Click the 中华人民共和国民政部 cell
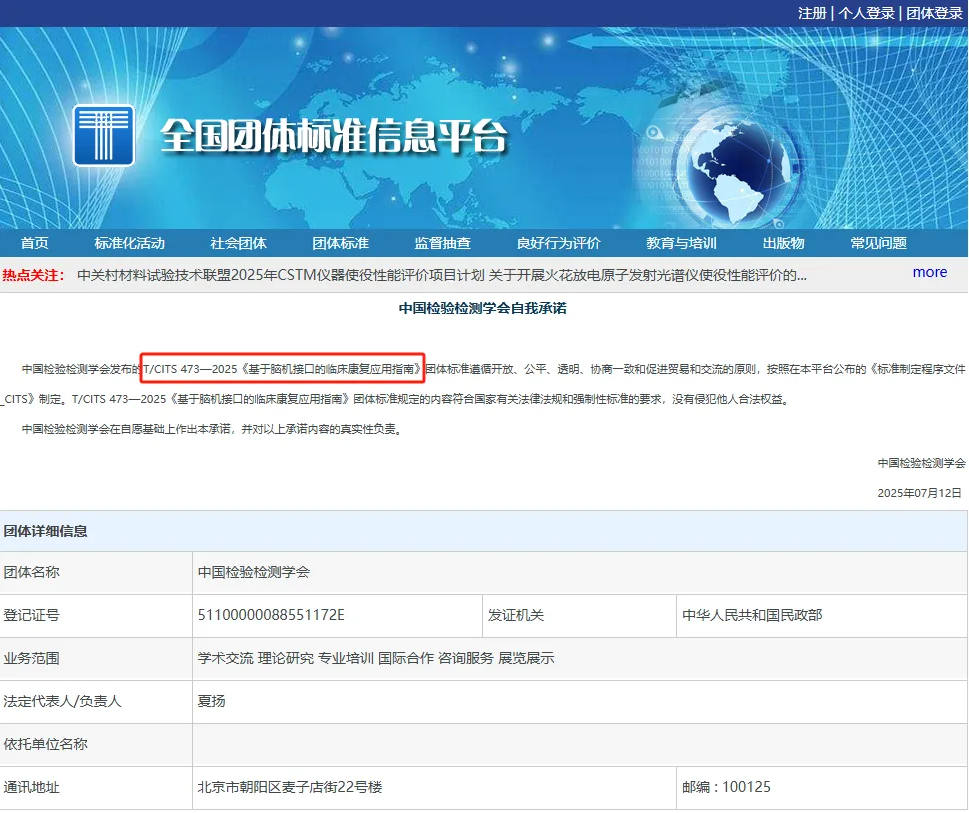 (x=822, y=615)
